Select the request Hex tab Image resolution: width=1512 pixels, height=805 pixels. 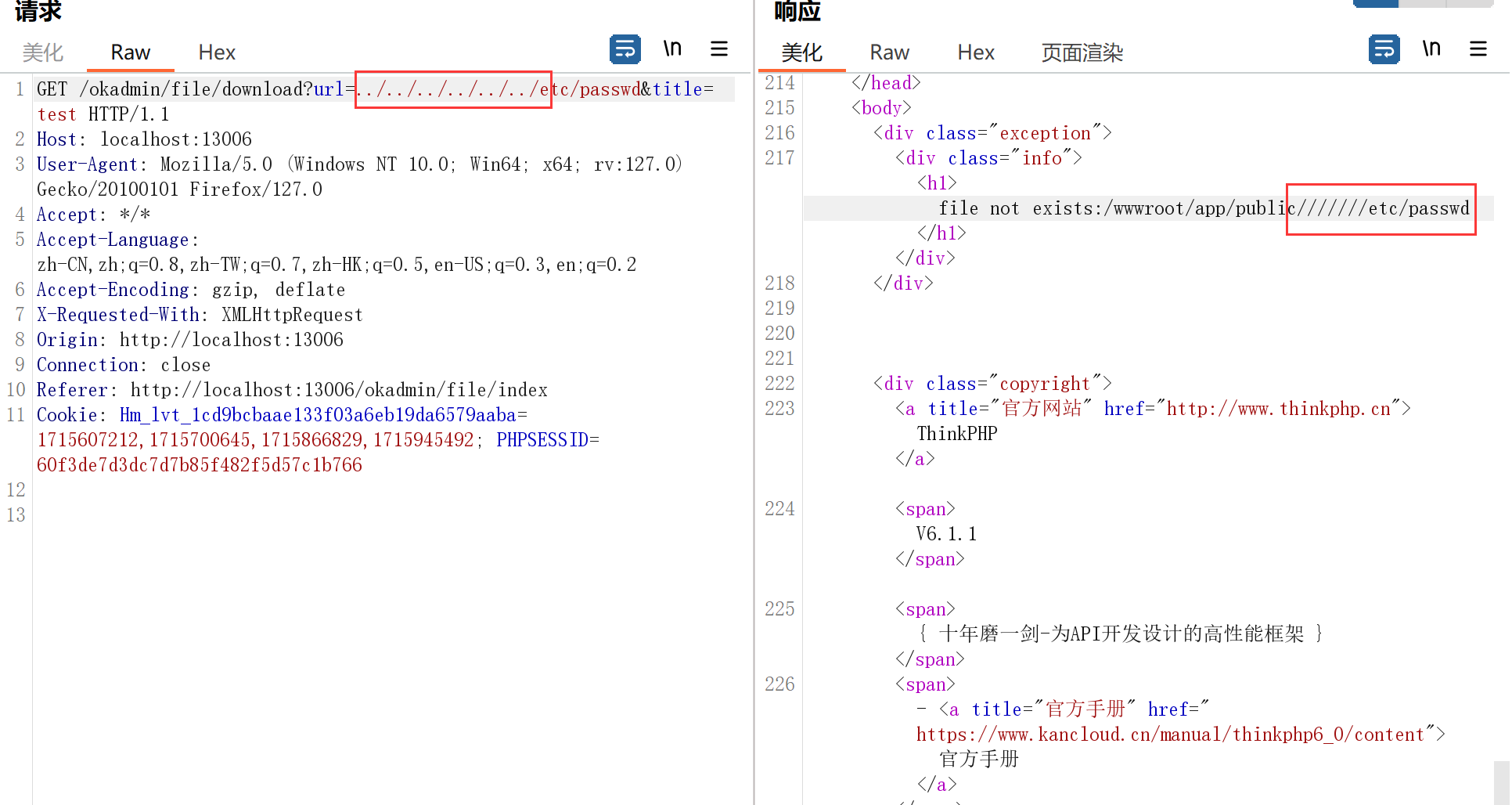pyautogui.click(x=217, y=52)
